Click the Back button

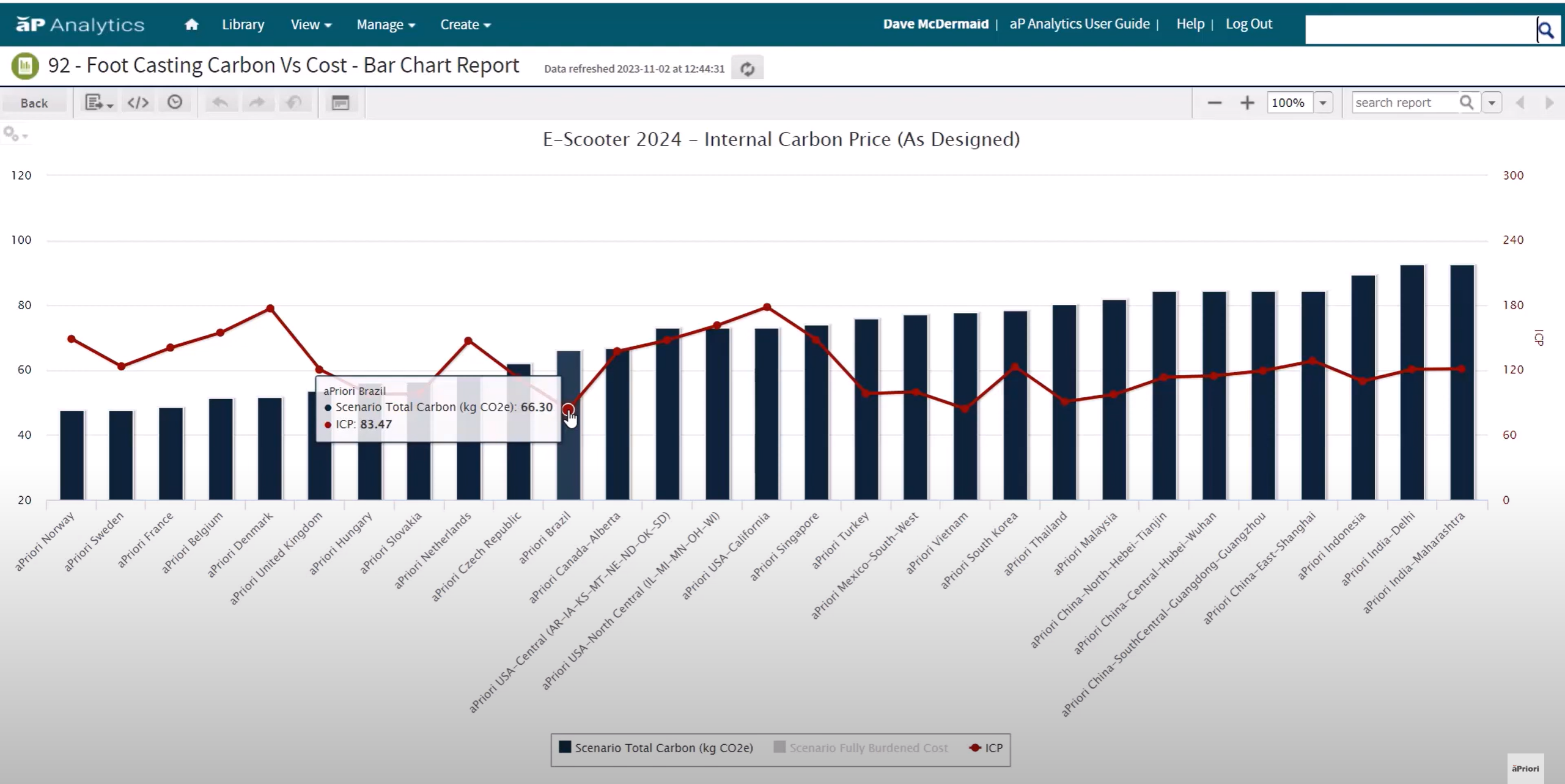34,103
